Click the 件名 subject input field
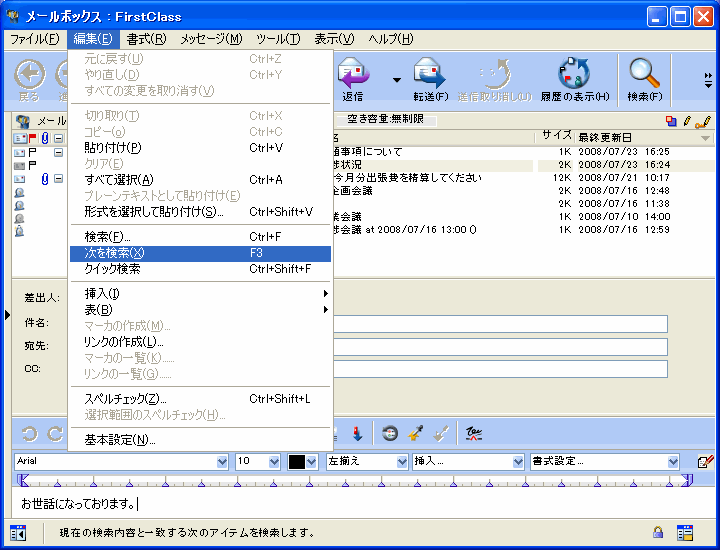This screenshot has width=720, height=550. [500, 323]
